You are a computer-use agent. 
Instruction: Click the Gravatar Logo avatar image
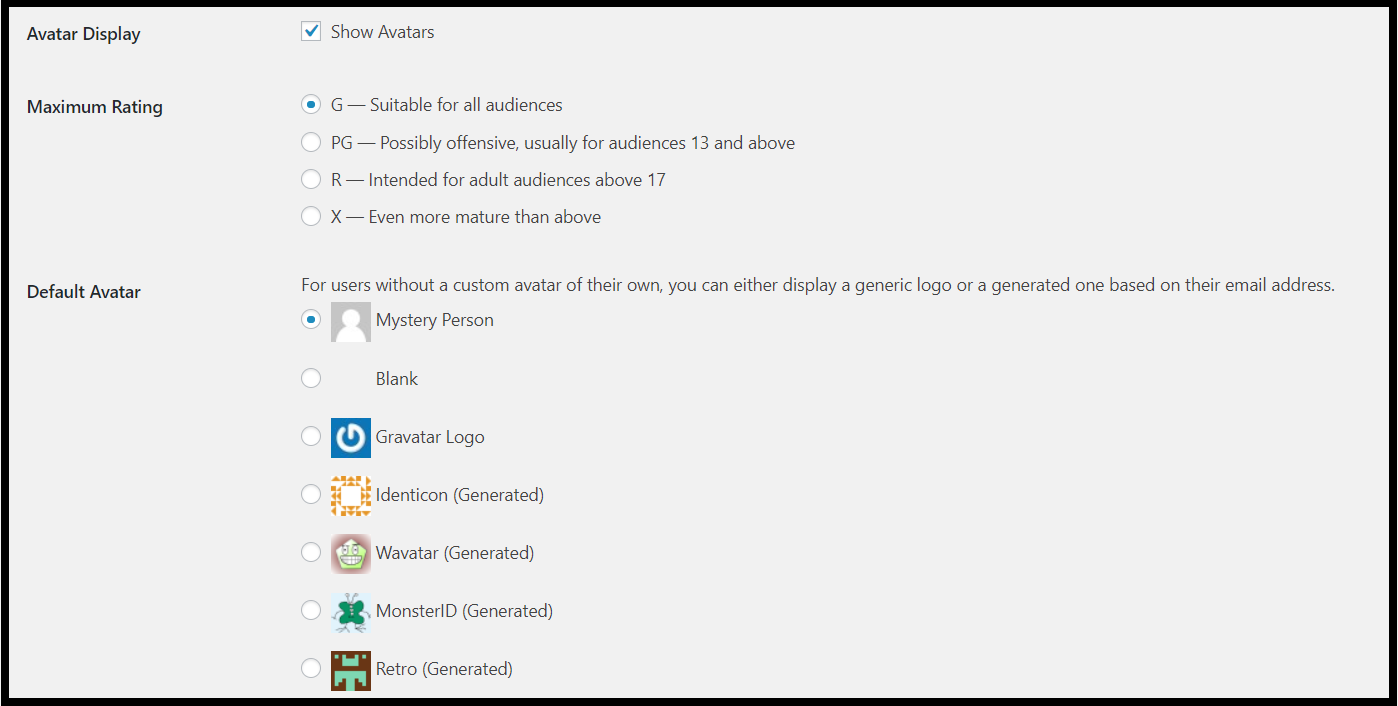point(350,437)
